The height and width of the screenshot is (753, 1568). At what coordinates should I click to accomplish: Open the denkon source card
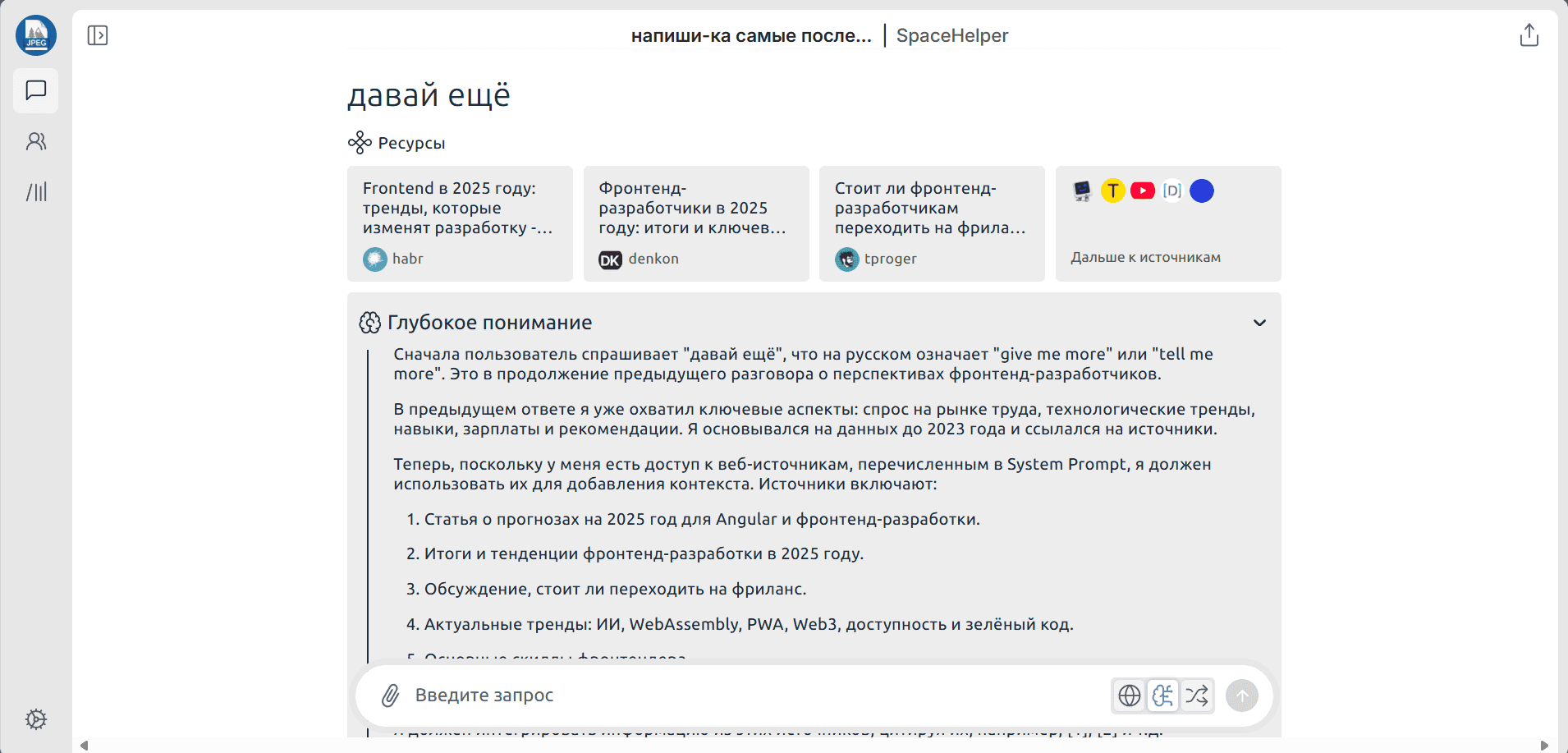pyautogui.click(x=696, y=223)
